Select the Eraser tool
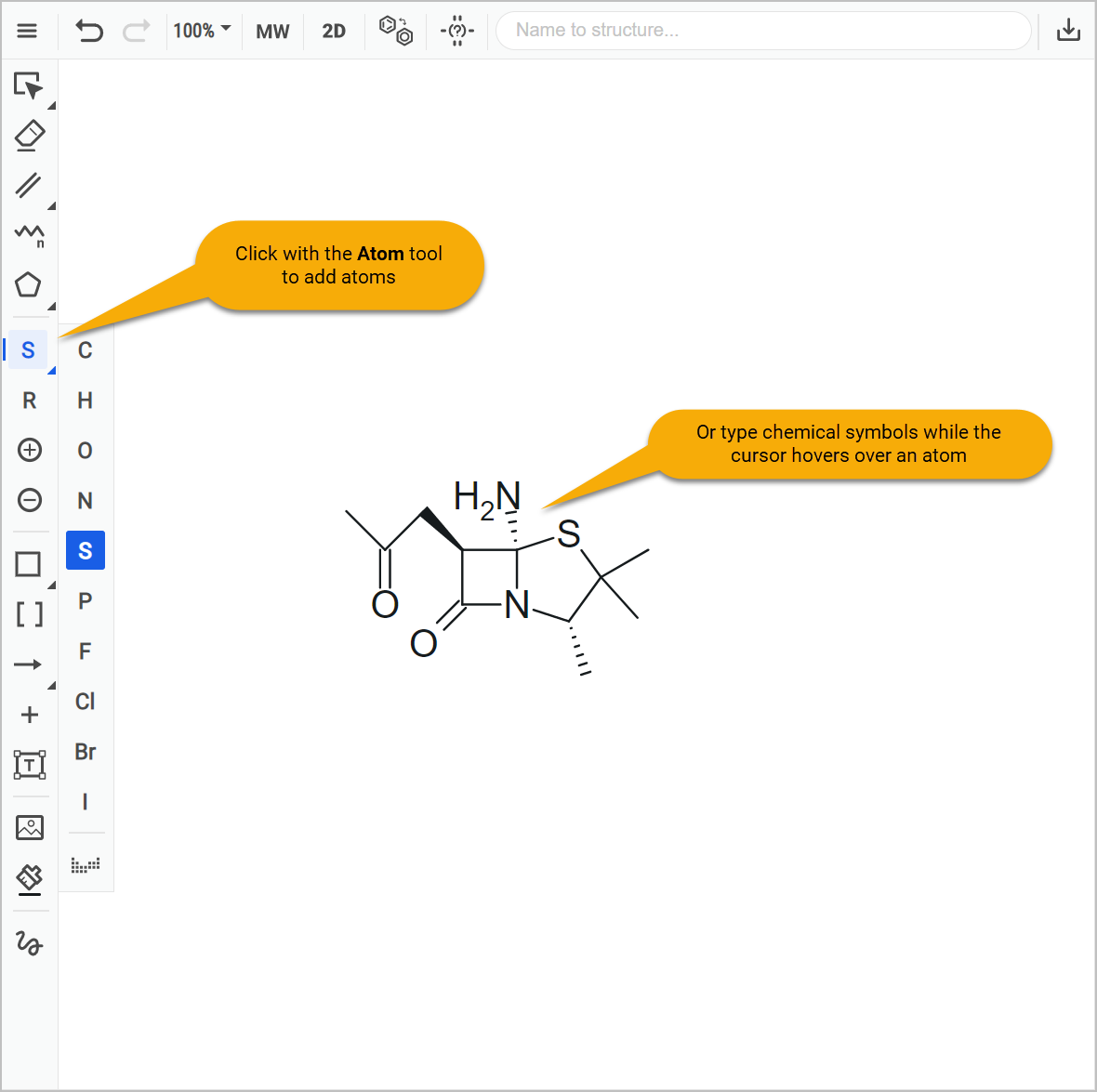 [x=29, y=136]
